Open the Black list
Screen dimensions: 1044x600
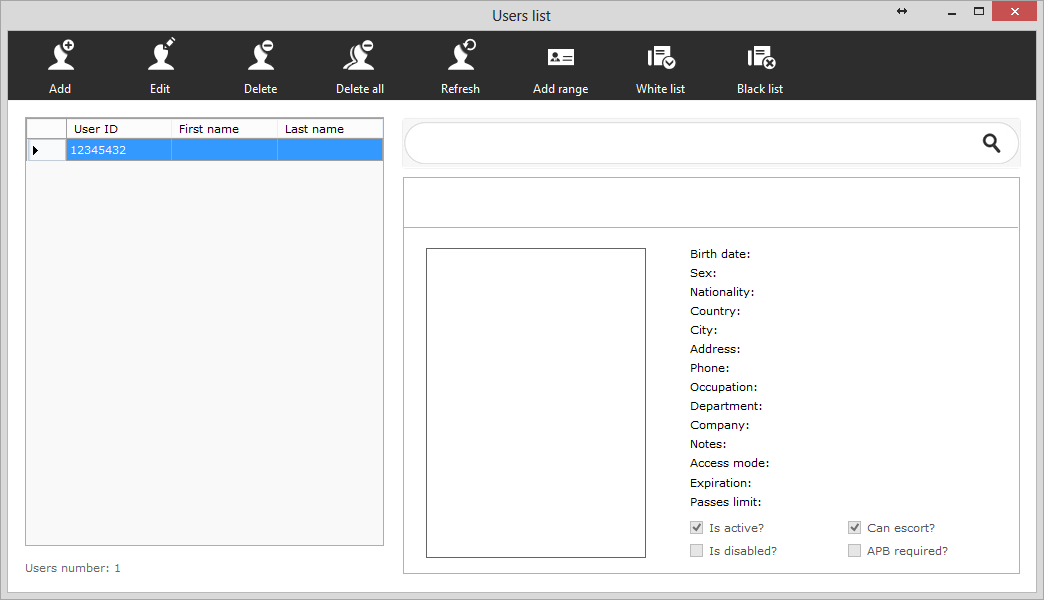pyautogui.click(x=760, y=58)
